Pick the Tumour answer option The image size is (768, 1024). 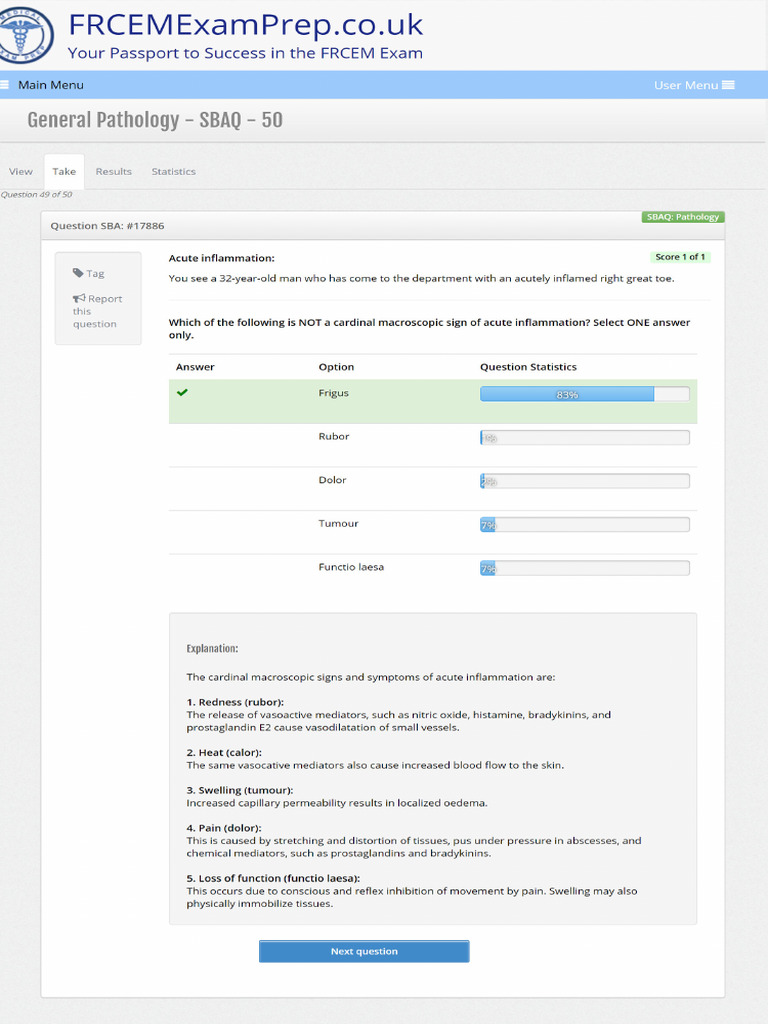coord(338,524)
